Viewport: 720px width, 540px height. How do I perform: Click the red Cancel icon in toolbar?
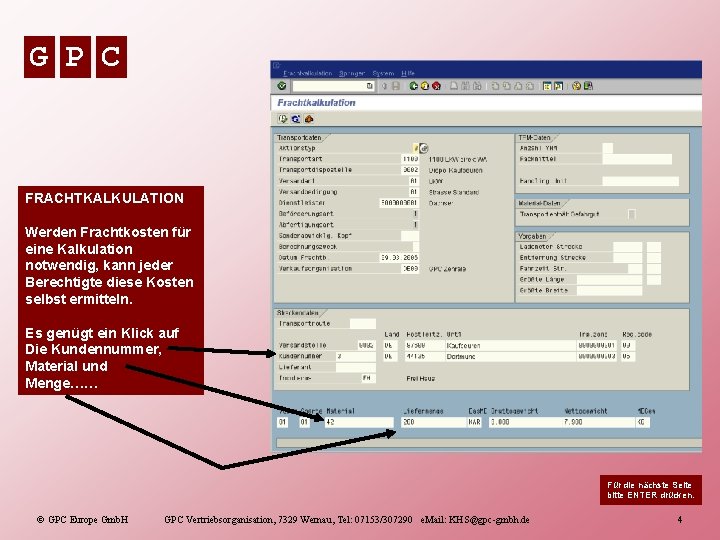pos(436,86)
